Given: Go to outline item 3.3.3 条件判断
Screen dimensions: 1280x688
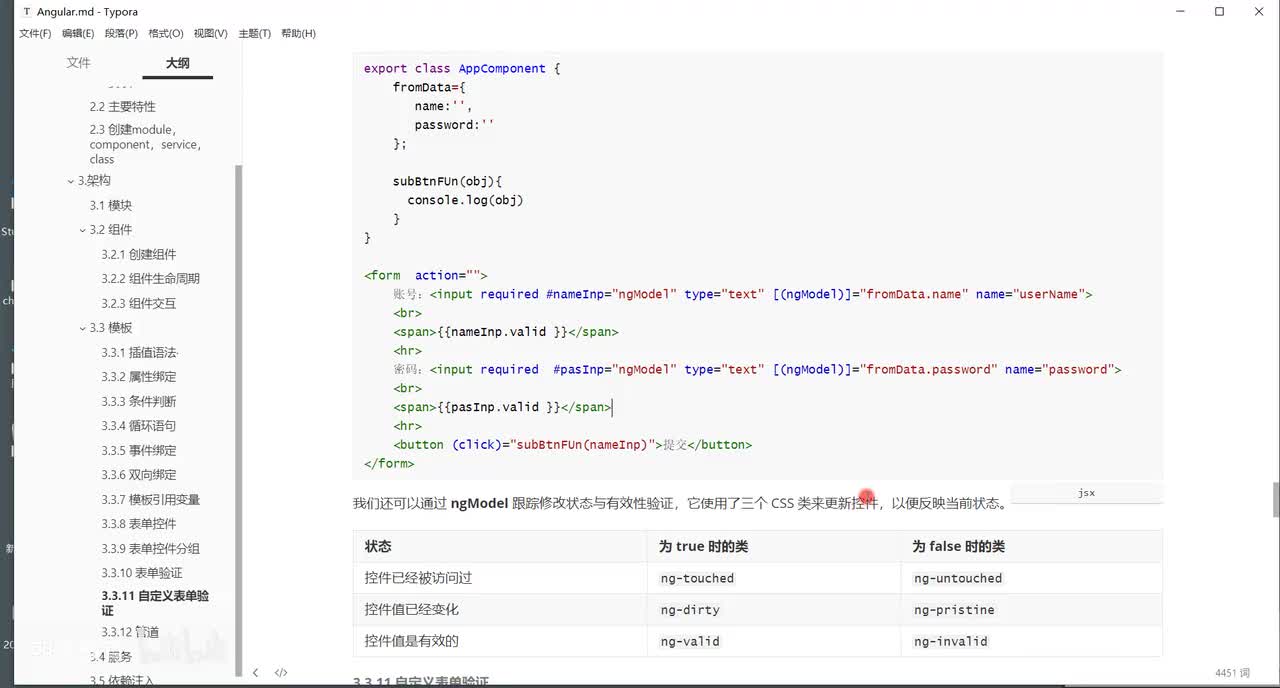Looking at the screenshot, I should (x=138, y=401).
